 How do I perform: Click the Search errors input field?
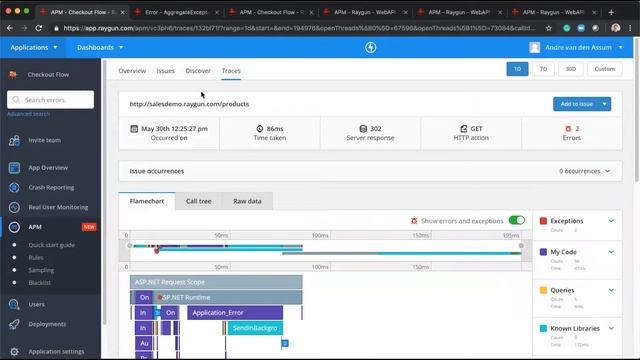pos(50,100)
